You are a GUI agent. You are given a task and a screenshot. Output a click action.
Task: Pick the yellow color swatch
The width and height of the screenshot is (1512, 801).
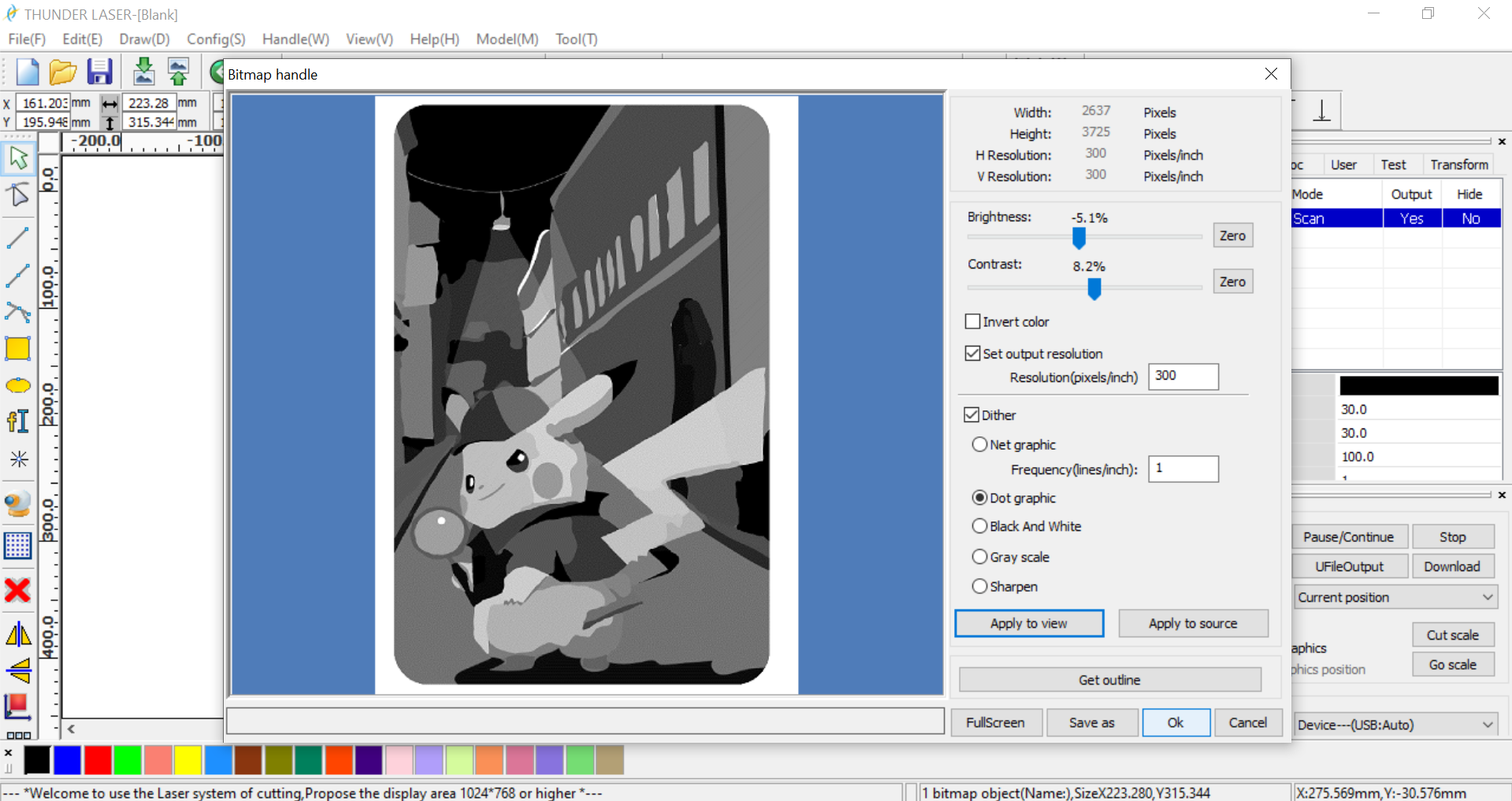pyautogui.click(x=188, y=760)
